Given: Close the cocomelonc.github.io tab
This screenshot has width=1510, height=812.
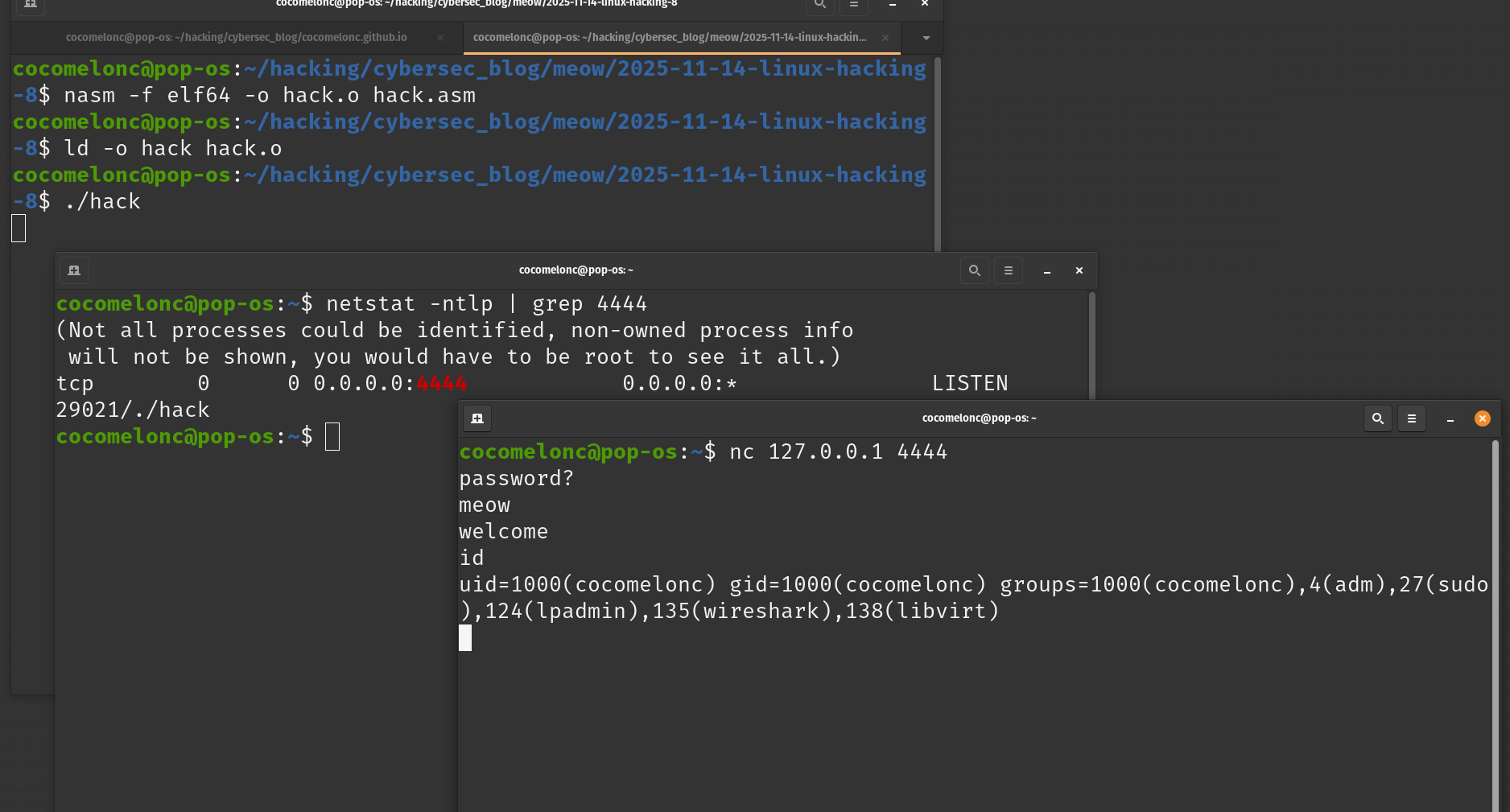Looking at the screenshot, I should pyautogui.click(x=439, y=37).
